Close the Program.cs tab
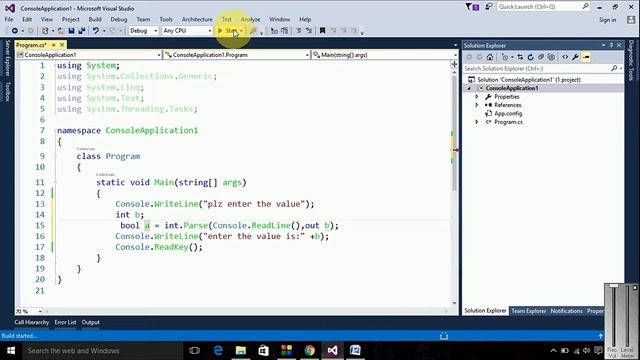 point(62,45)
